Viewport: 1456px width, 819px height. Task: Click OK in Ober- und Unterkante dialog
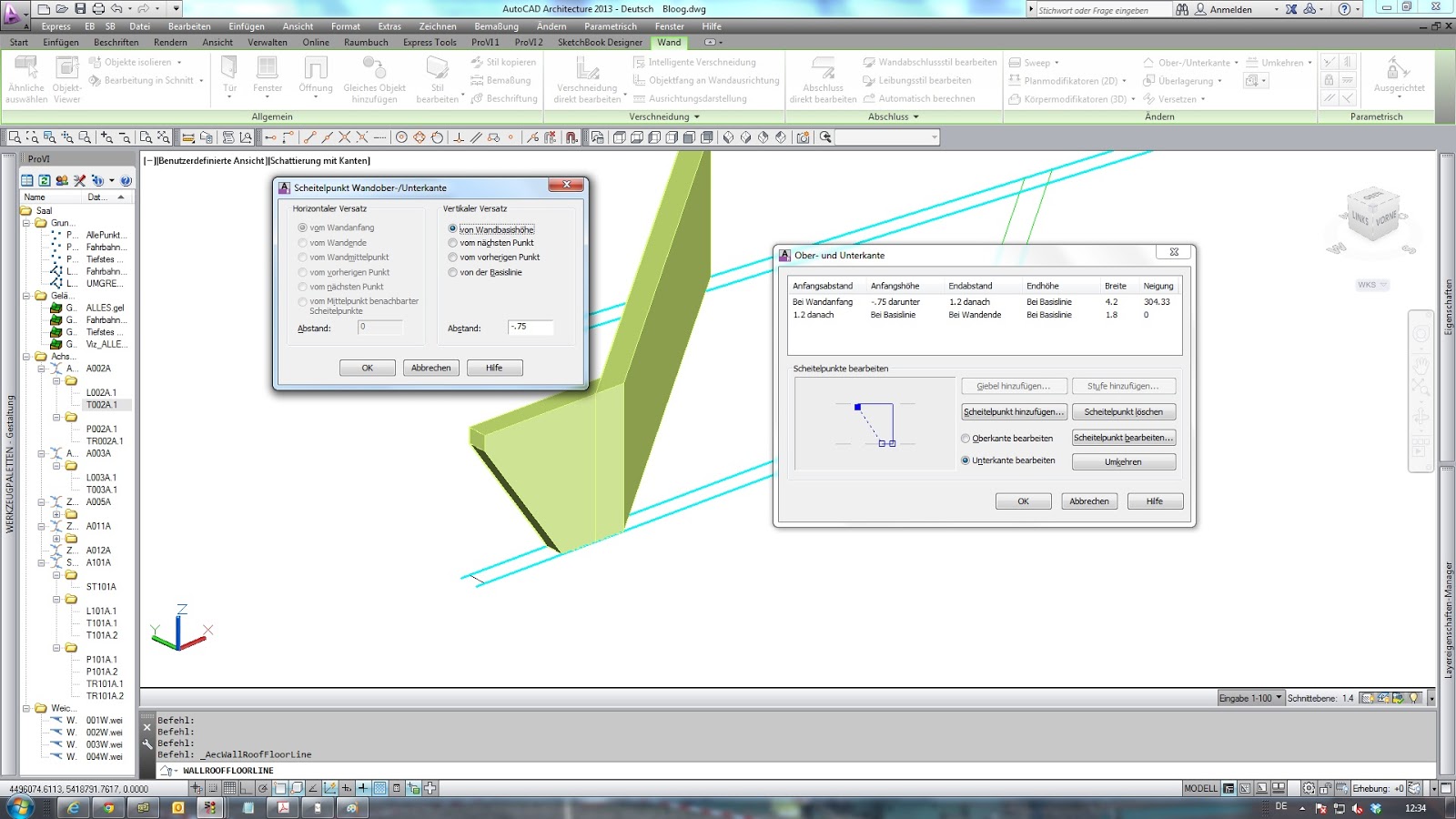1023,501
